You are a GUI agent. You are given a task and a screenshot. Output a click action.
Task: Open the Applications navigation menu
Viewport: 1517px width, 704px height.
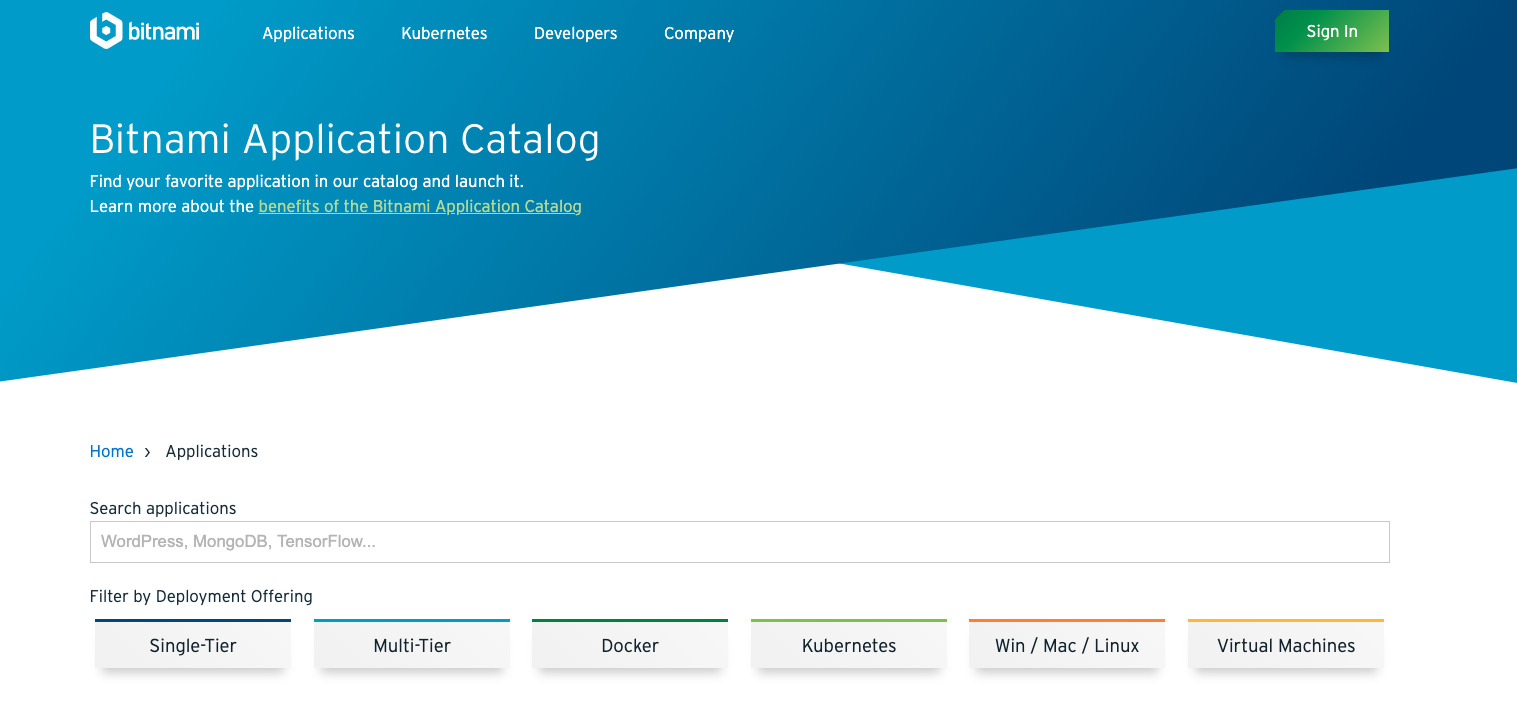tap(308, 33)
